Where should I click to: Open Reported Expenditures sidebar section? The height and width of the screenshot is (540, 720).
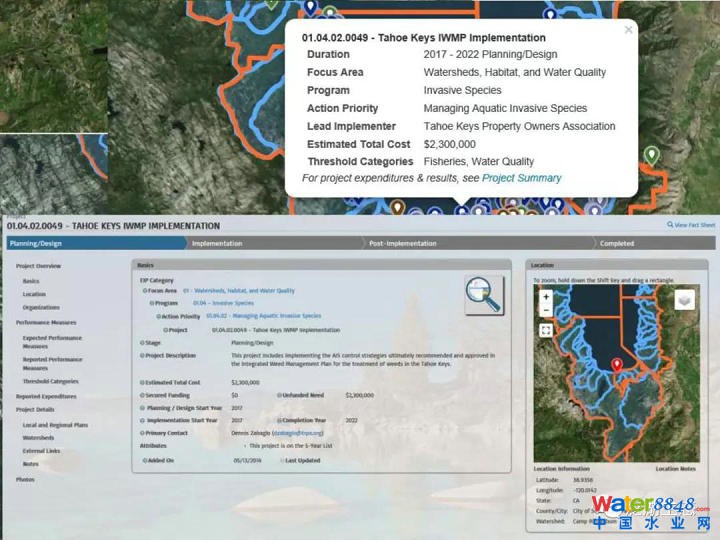pyautogui.click(x=47, y=397)
